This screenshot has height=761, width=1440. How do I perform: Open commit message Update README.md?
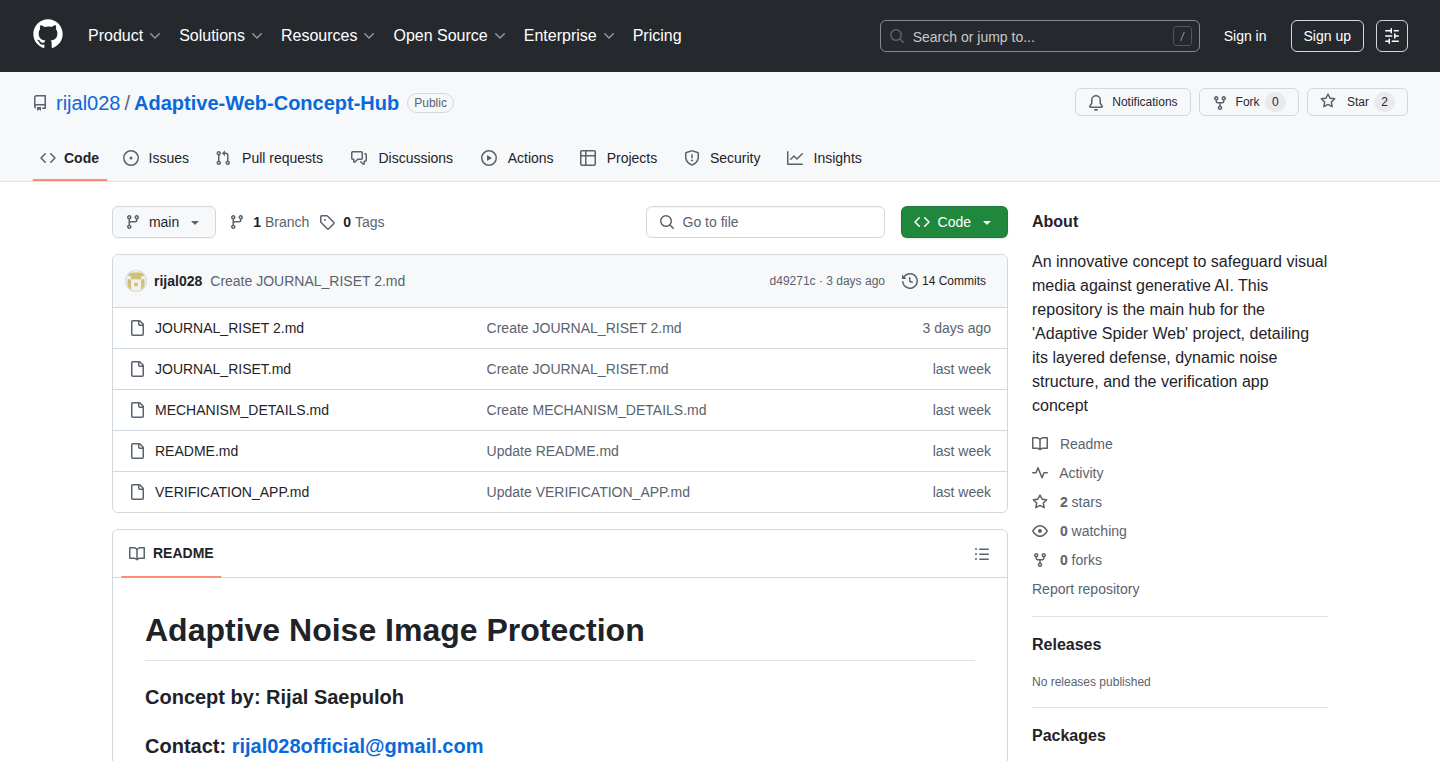pos(553,451)
